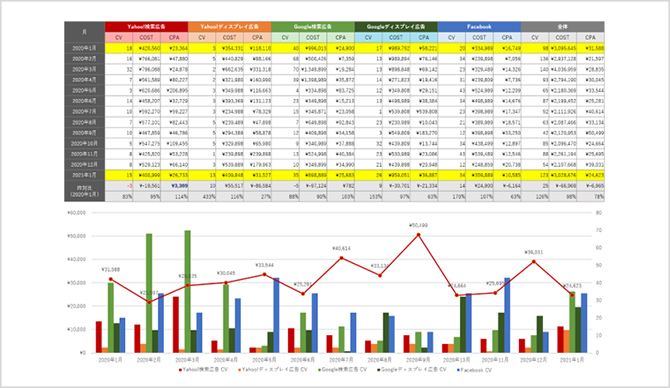
Task: Select the Facebook CV legend entry
Action: pos(474,370)
